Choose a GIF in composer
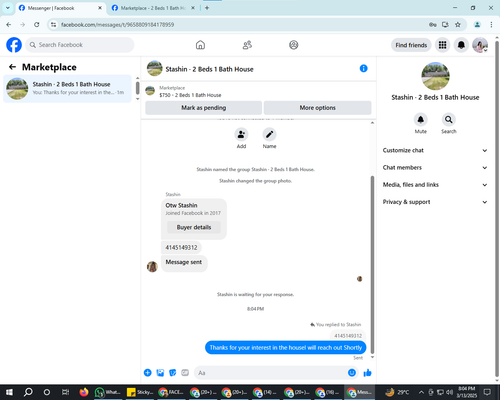 [185, 373]
